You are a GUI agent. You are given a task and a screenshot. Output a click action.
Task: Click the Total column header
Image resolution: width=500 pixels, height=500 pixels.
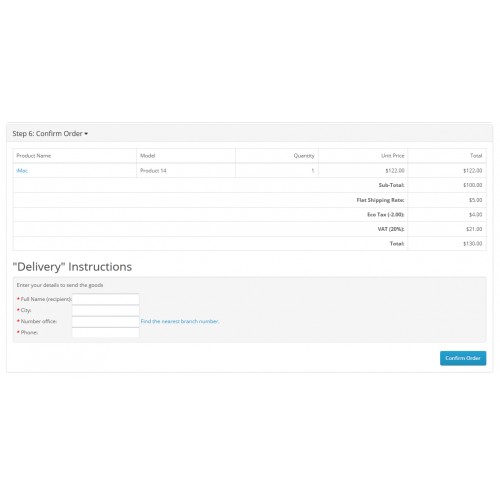476,156
